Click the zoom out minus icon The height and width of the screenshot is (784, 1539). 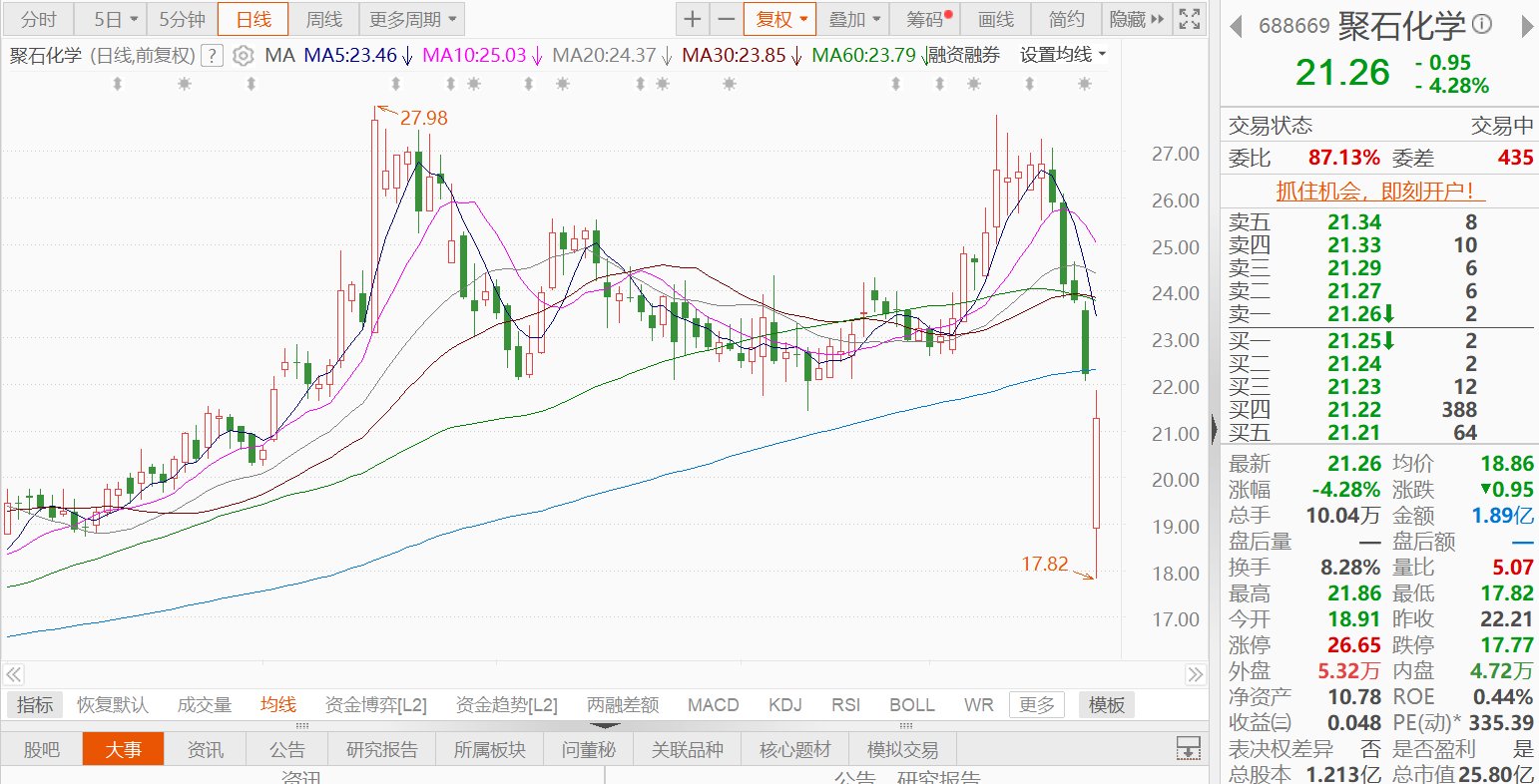point(726,19)
